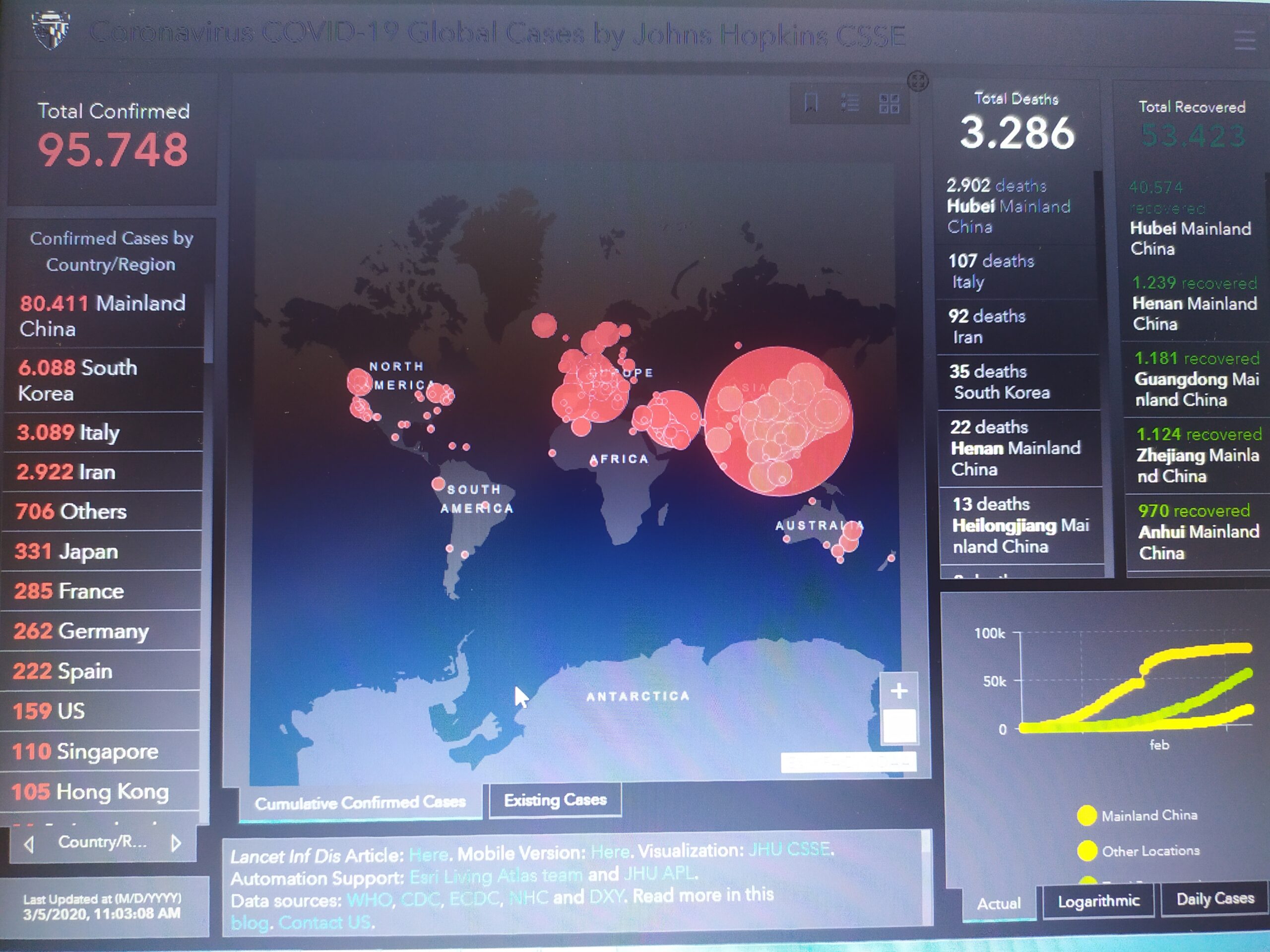Image resolution: width=1270 pixels, height=952 pixels.
Task: Select 3.089 Italy in the country list
Action: [103, 432]
